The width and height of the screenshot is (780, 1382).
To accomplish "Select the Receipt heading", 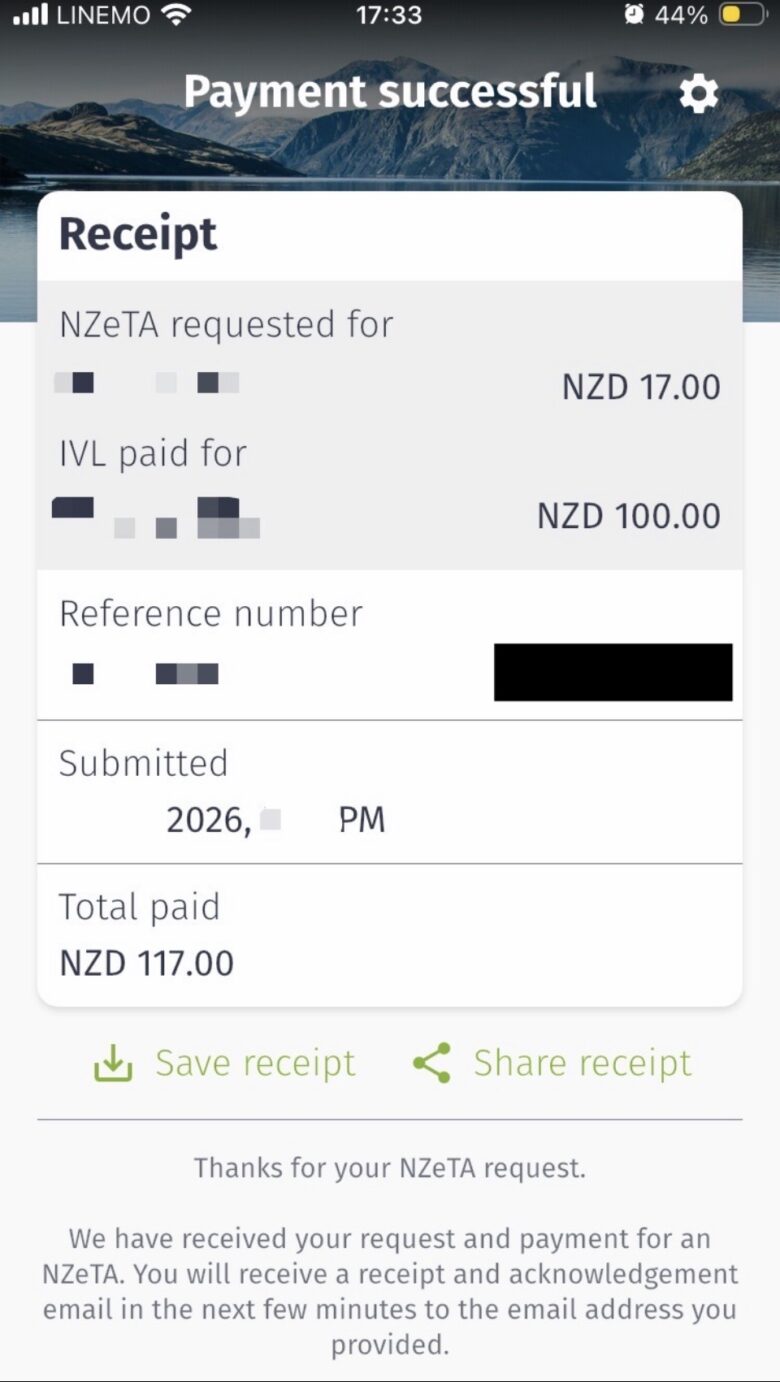I will (138, 234).
